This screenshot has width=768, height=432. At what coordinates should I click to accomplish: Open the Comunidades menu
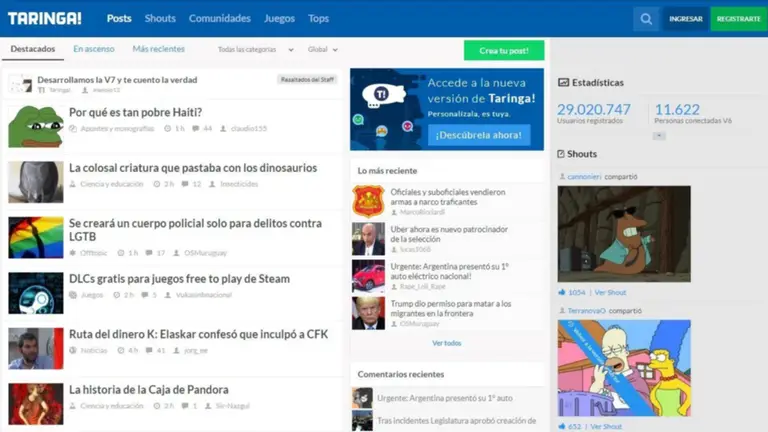coord(220,19)
